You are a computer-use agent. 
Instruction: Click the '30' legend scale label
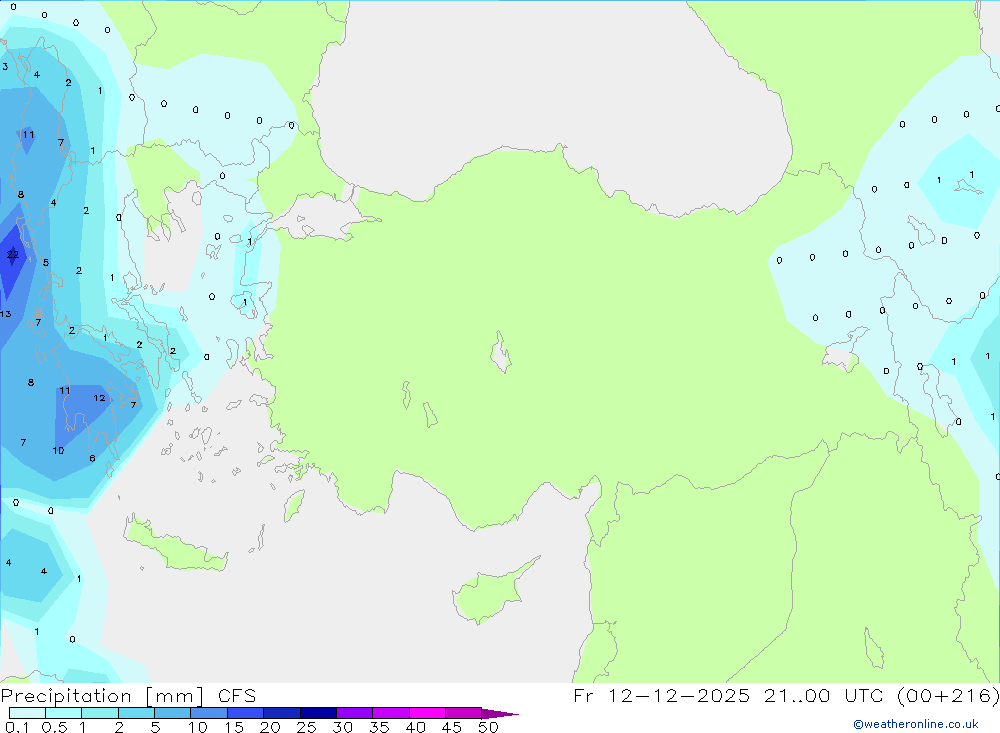343,727
